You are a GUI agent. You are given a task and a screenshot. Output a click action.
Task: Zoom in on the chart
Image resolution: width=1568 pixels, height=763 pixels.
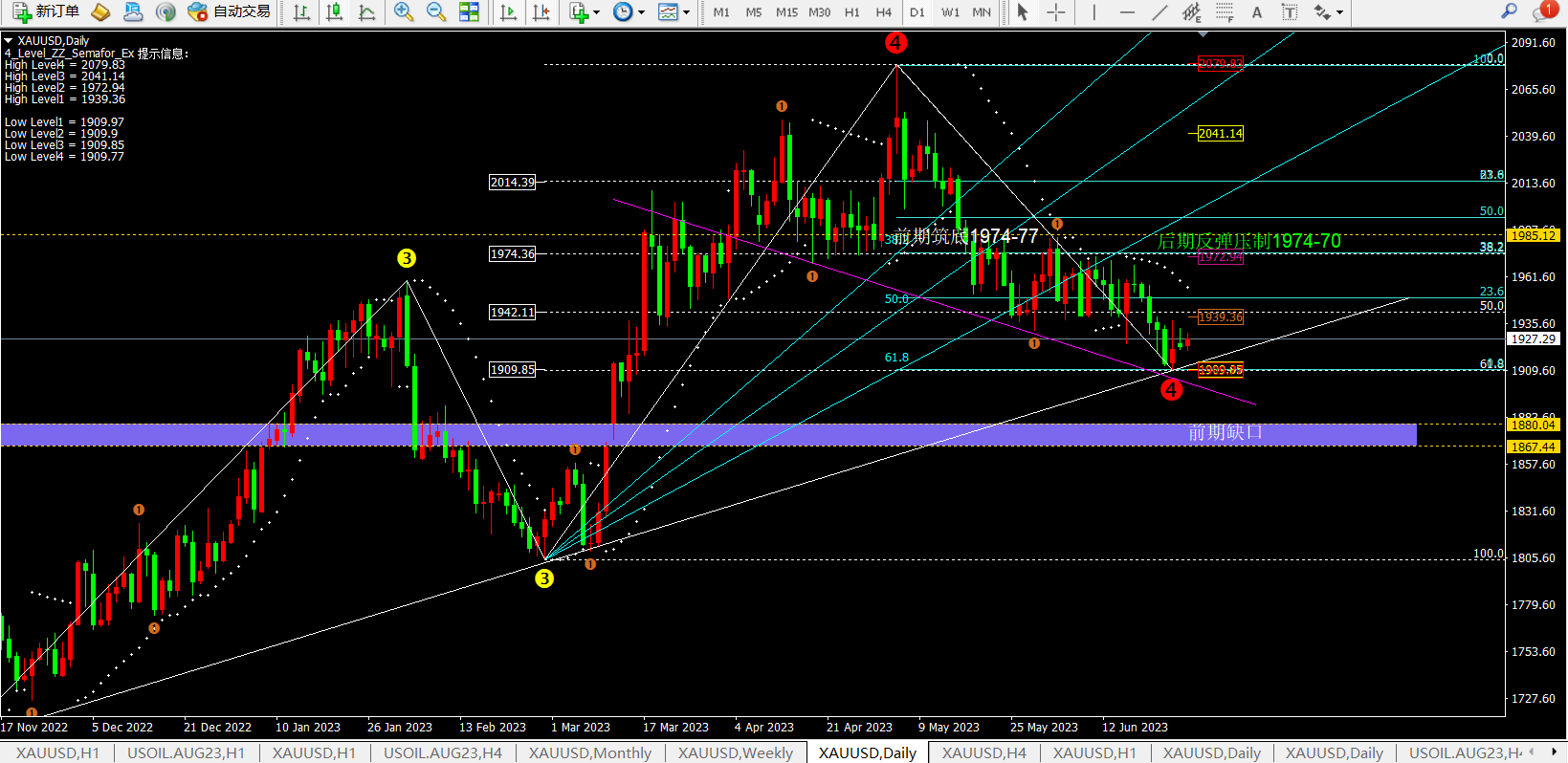tap(404, 11)
